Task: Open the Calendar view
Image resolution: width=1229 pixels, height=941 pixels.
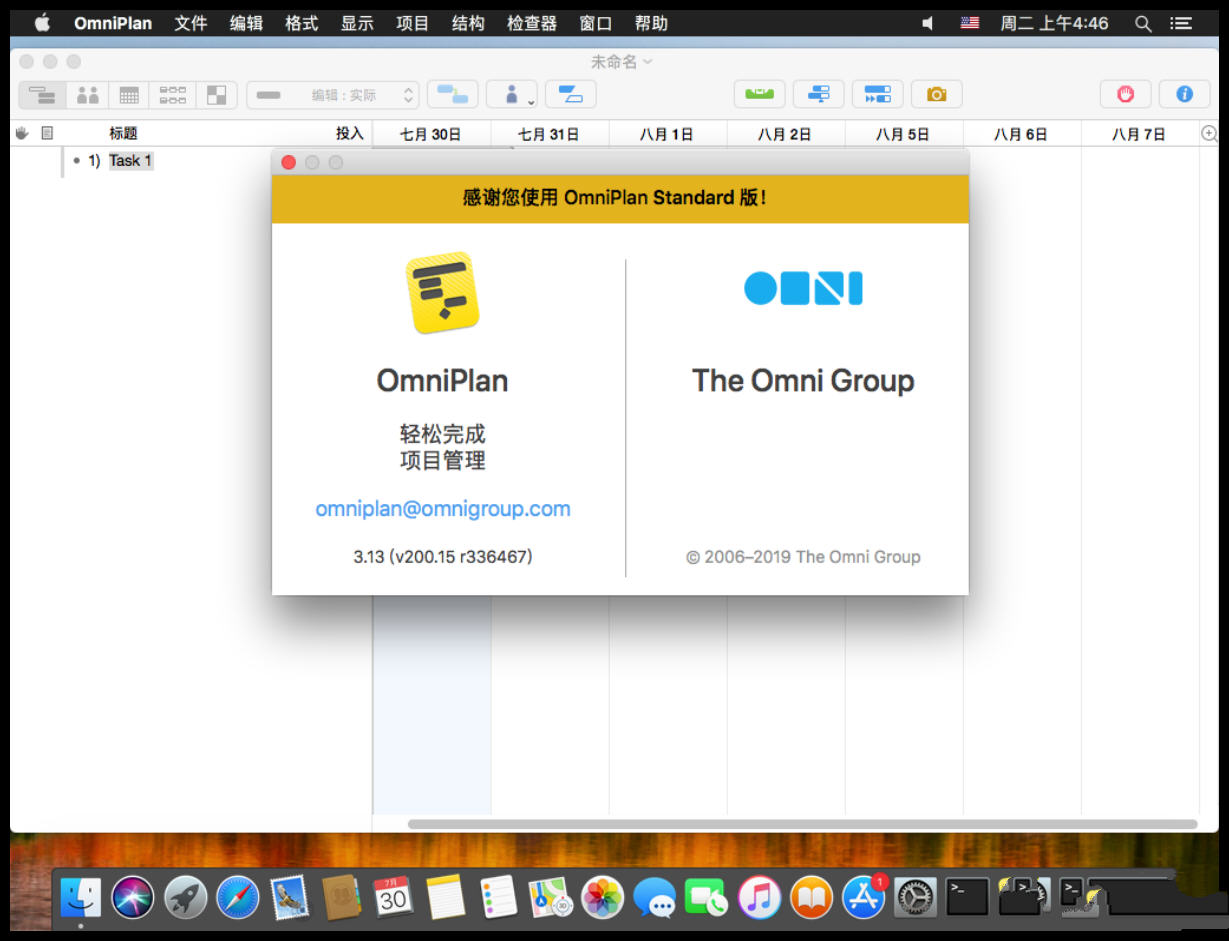Action: coord(129,95)
